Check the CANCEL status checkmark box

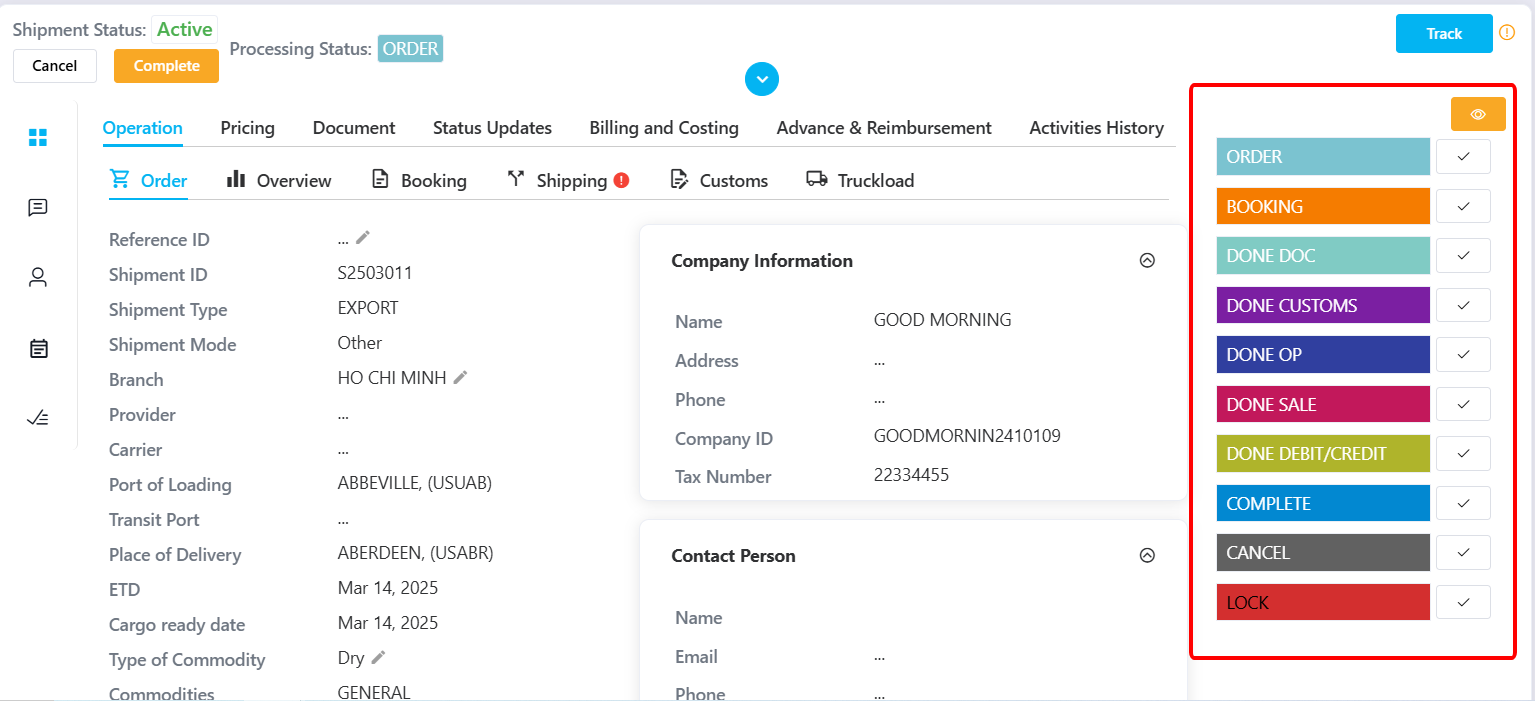click(1463, 553)
